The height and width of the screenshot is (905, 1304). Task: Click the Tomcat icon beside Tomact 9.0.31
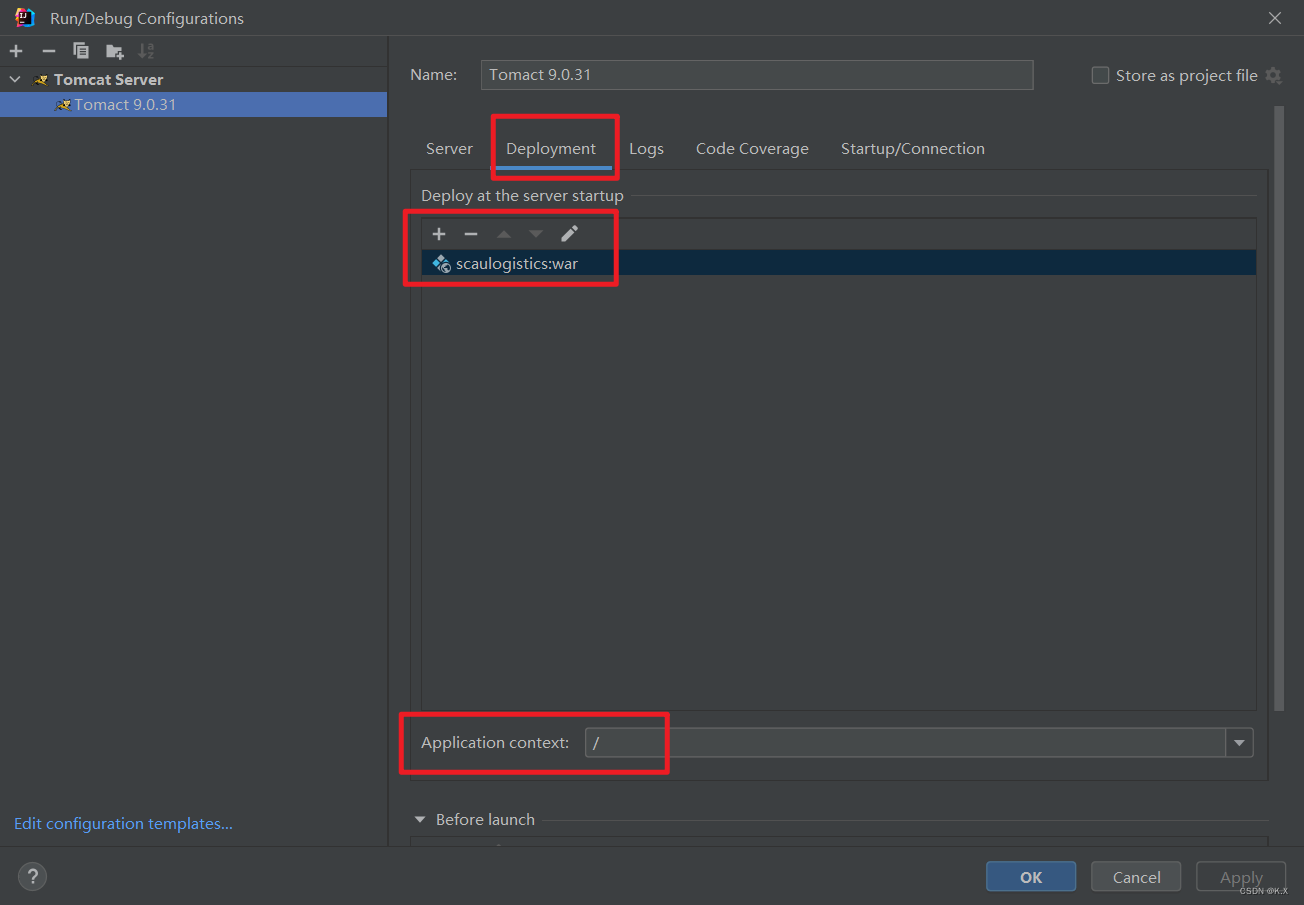click(x=62, y=104)
